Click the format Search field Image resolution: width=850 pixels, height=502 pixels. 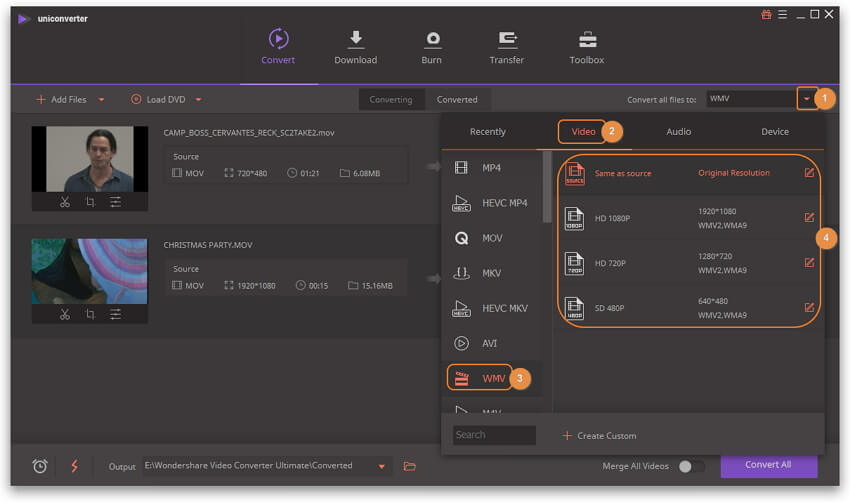coord(494,435)
